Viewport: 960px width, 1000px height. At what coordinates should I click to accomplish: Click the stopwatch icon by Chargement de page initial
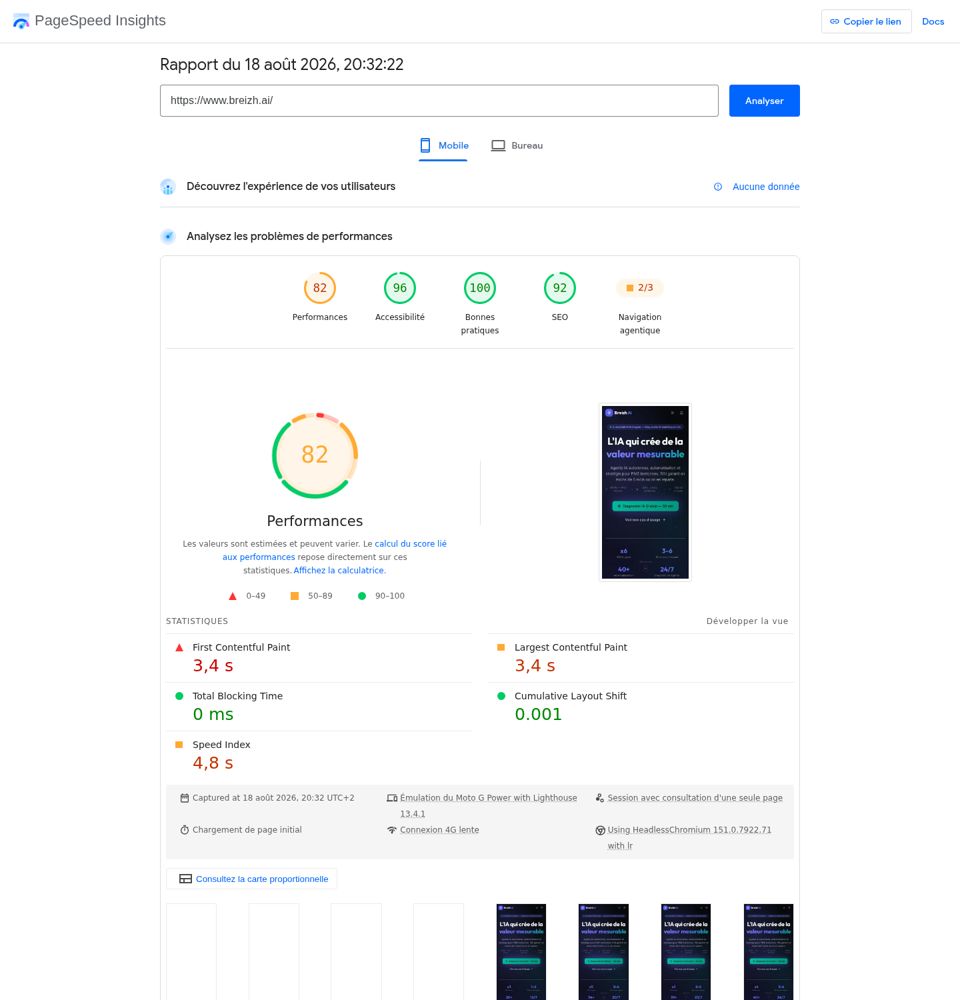click(x=184, y=830)
